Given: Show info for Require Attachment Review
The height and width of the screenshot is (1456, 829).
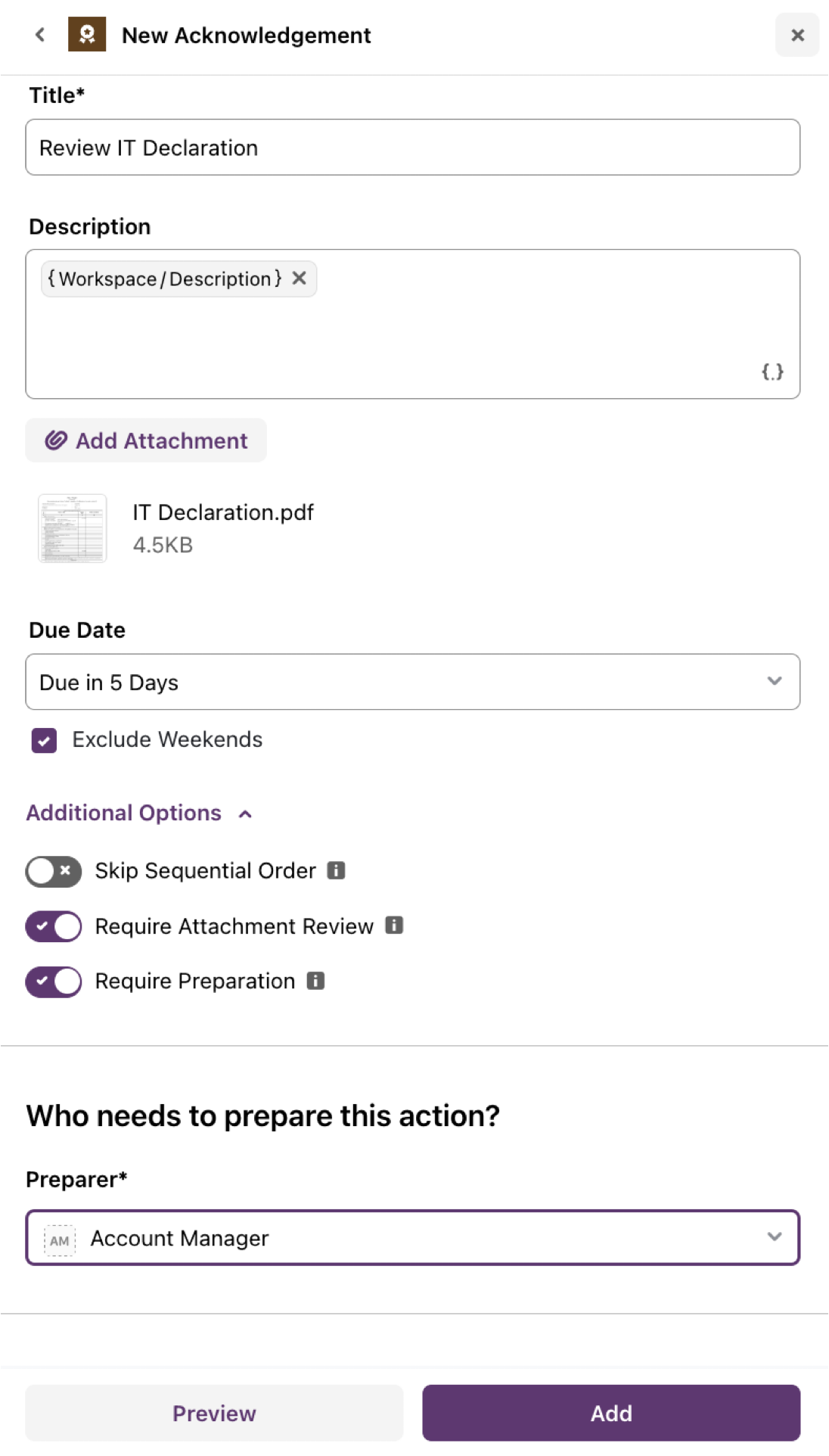Looking at the screenshot, I should [394, 925].
